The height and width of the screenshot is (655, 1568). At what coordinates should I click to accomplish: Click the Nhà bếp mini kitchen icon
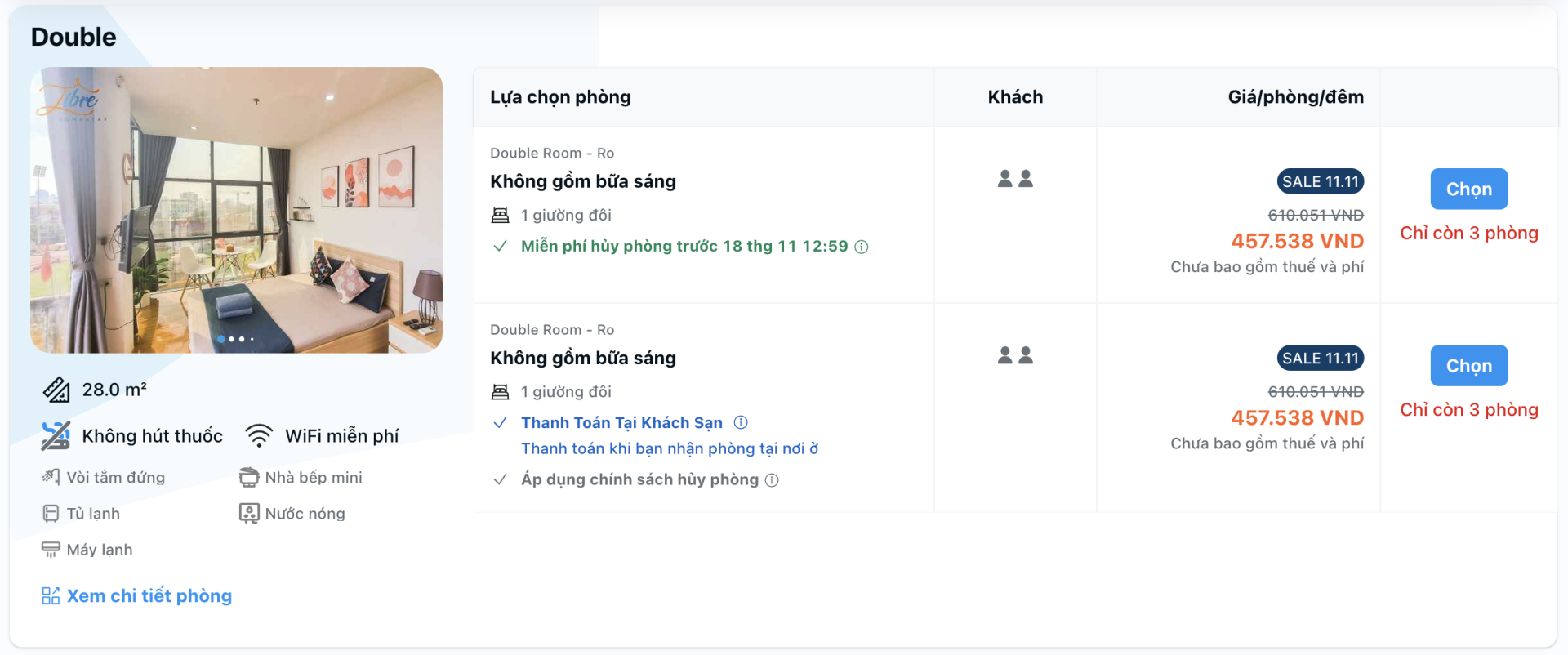tap(248, 477)
